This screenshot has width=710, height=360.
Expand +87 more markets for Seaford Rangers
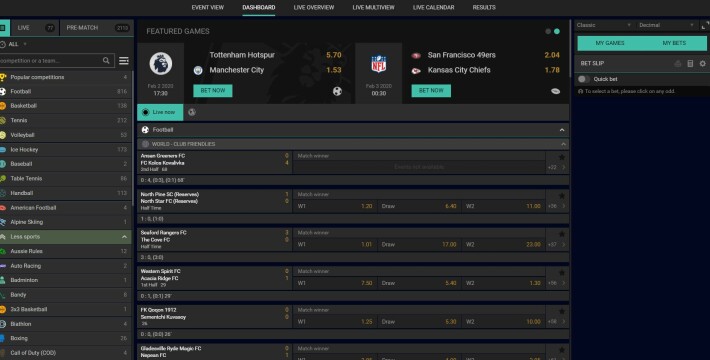[557, 245]
